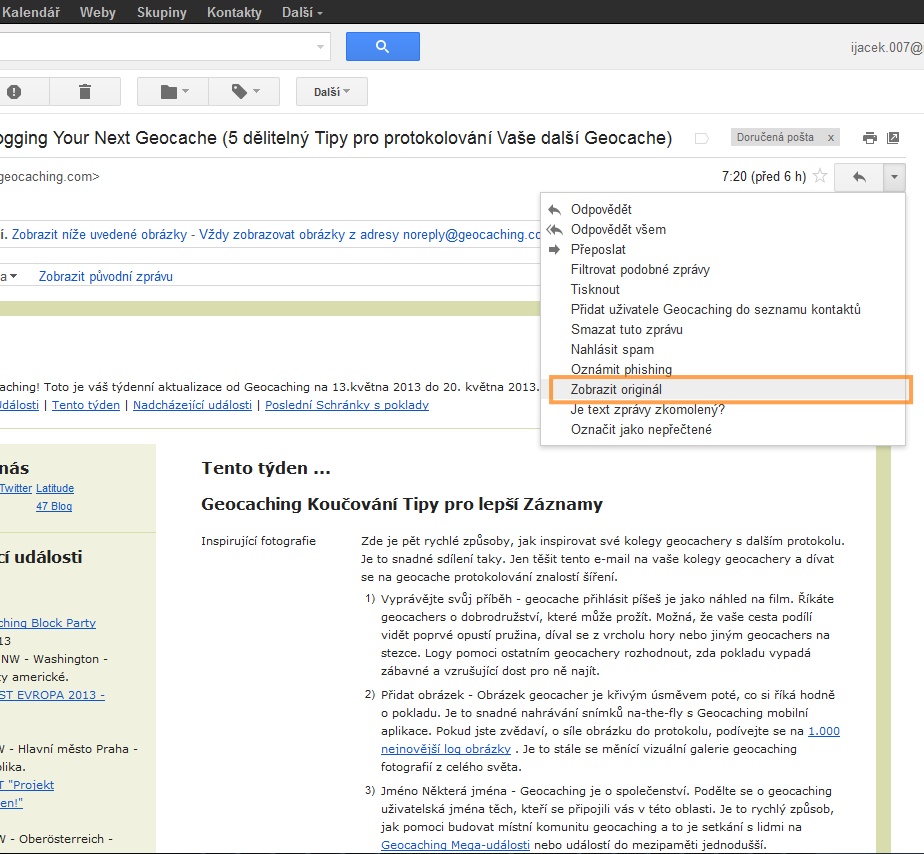Select Nahlásit spam menu entry

(612, 349)
